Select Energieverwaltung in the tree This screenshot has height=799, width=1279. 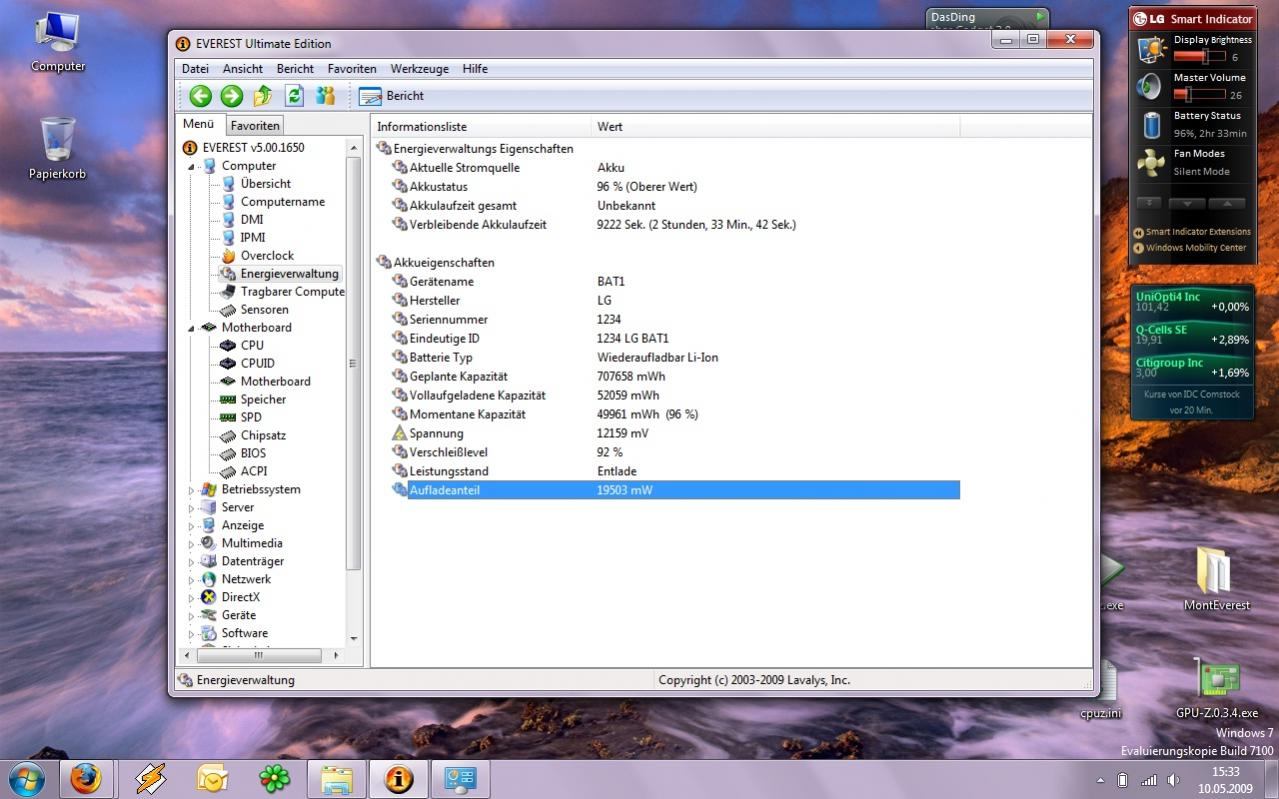click(x=289, y=274)
